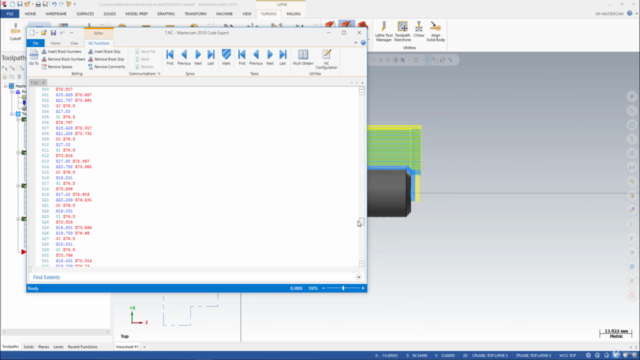Switch to Code Expert Home tab
This screenshot has width=640, height=360.
pyautogui.click(x=55, y=43)
